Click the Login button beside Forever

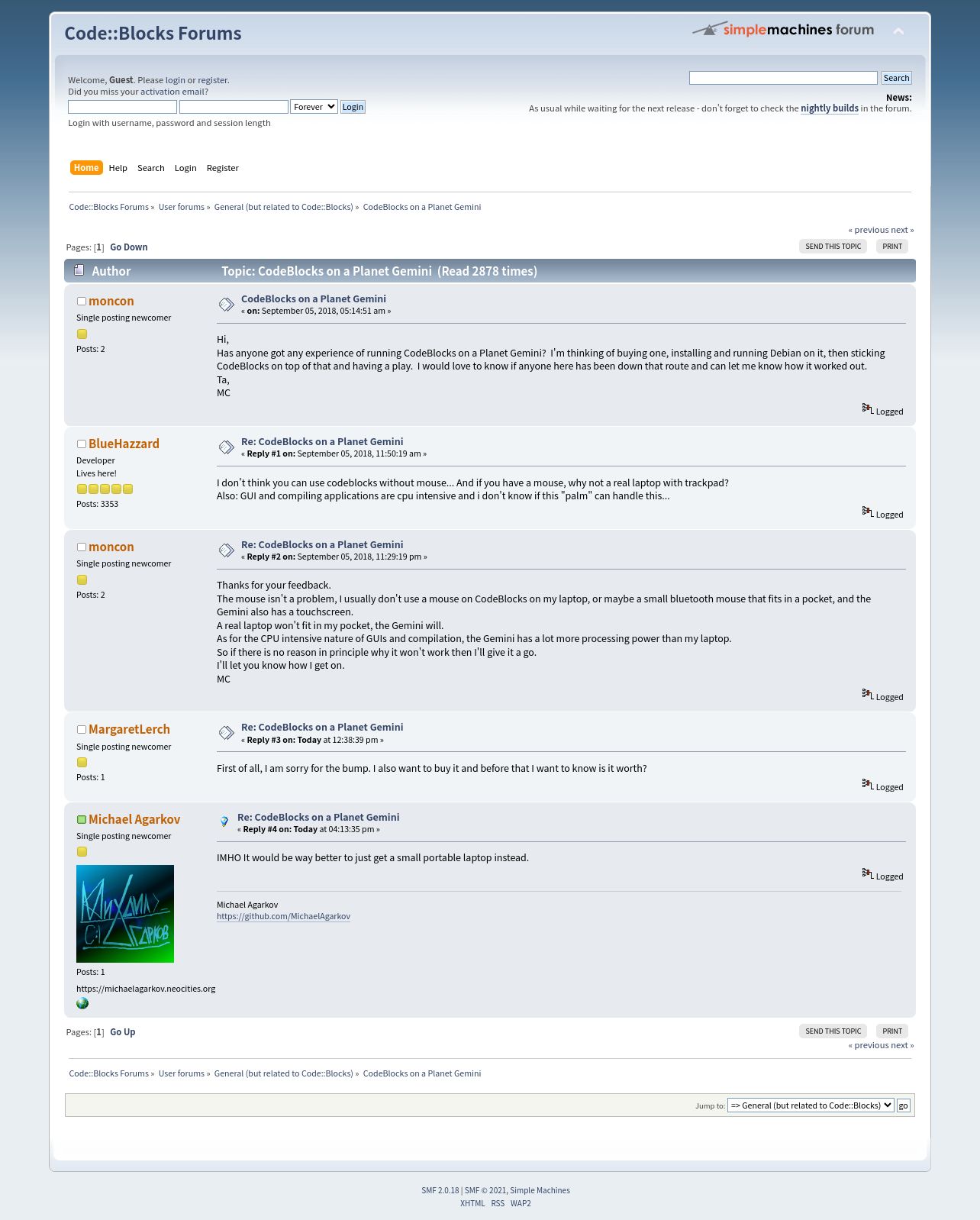[x=353, y=107]
